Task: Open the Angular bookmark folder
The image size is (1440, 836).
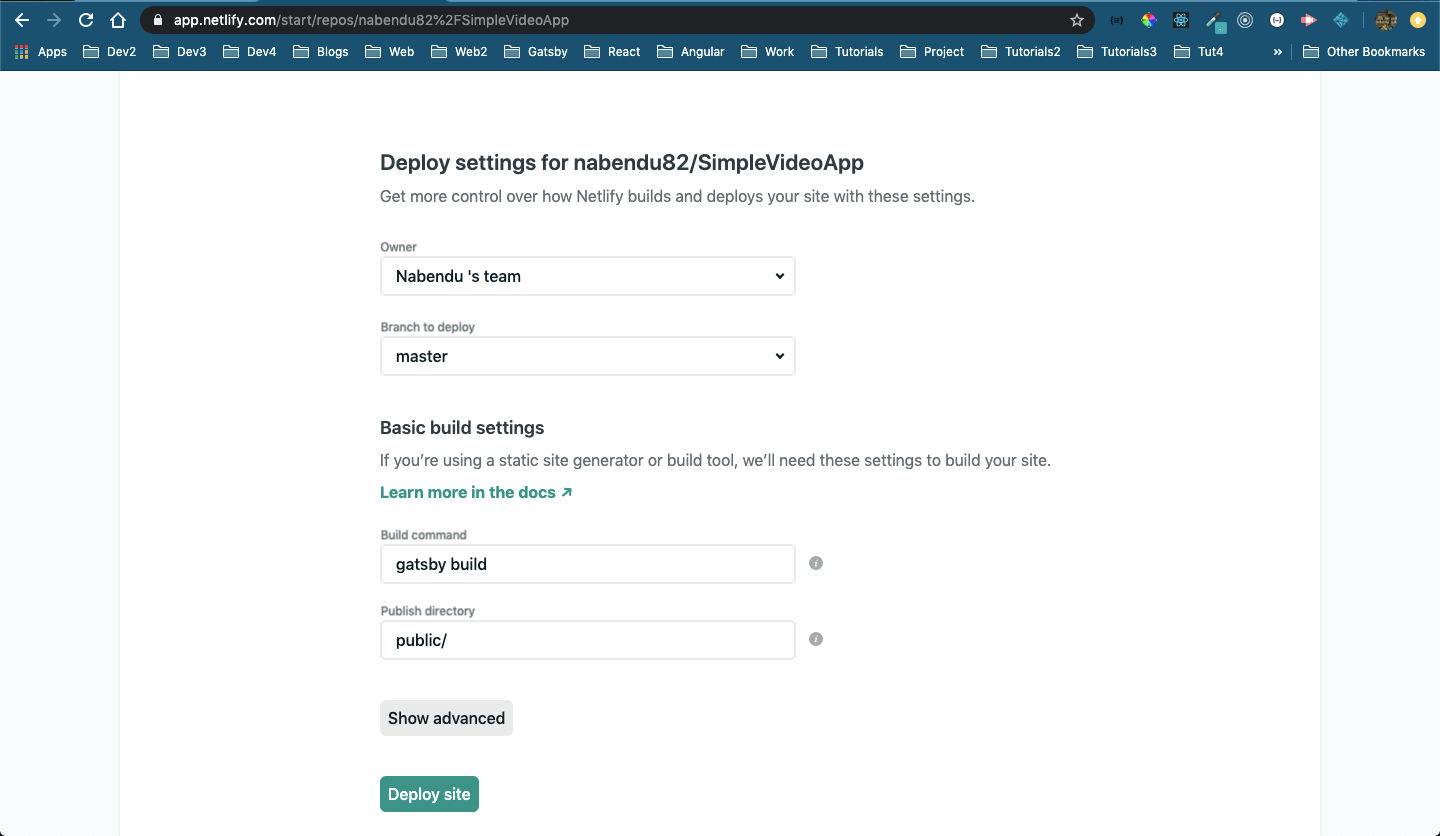Action: (690, 52)
